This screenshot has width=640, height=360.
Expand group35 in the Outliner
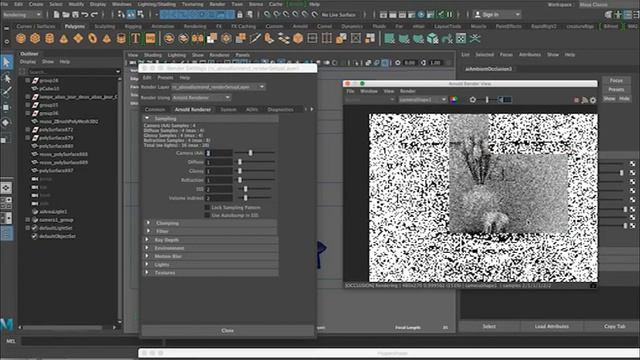28,105
